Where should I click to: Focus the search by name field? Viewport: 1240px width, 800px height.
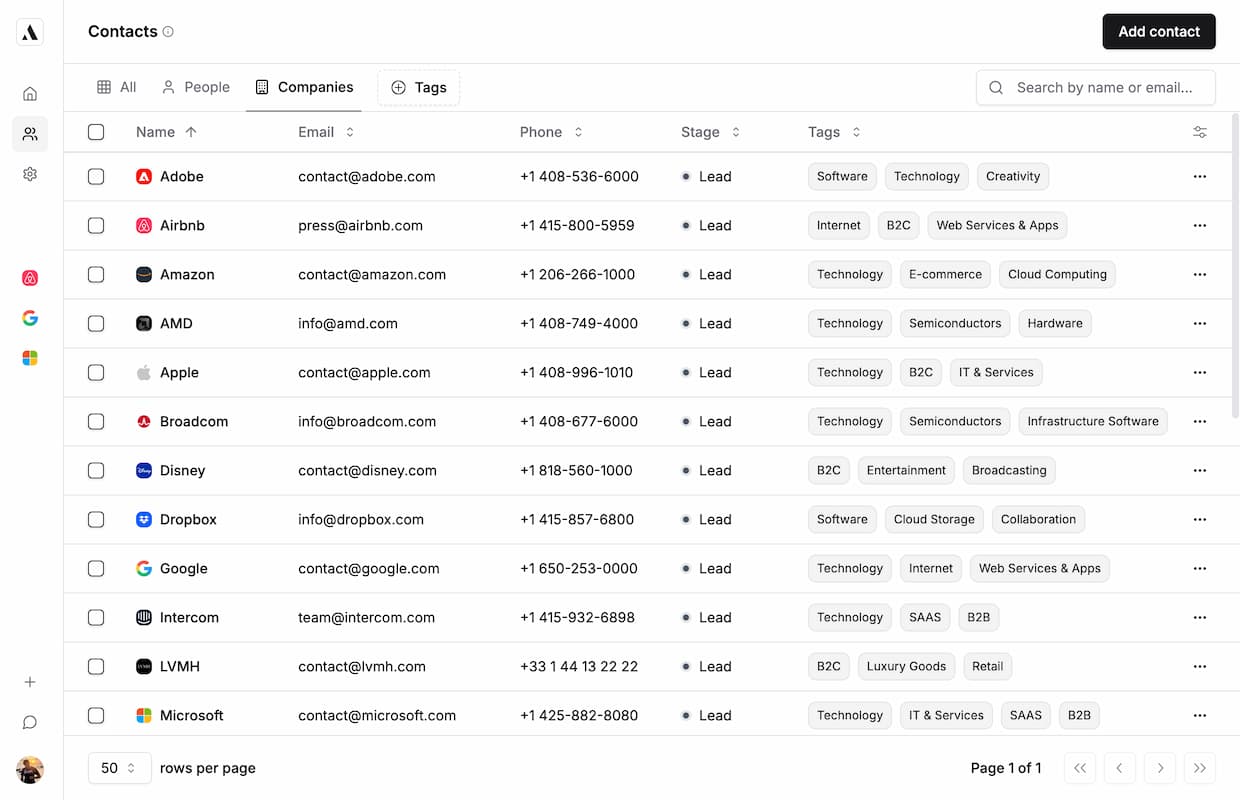pos(1105,87)
